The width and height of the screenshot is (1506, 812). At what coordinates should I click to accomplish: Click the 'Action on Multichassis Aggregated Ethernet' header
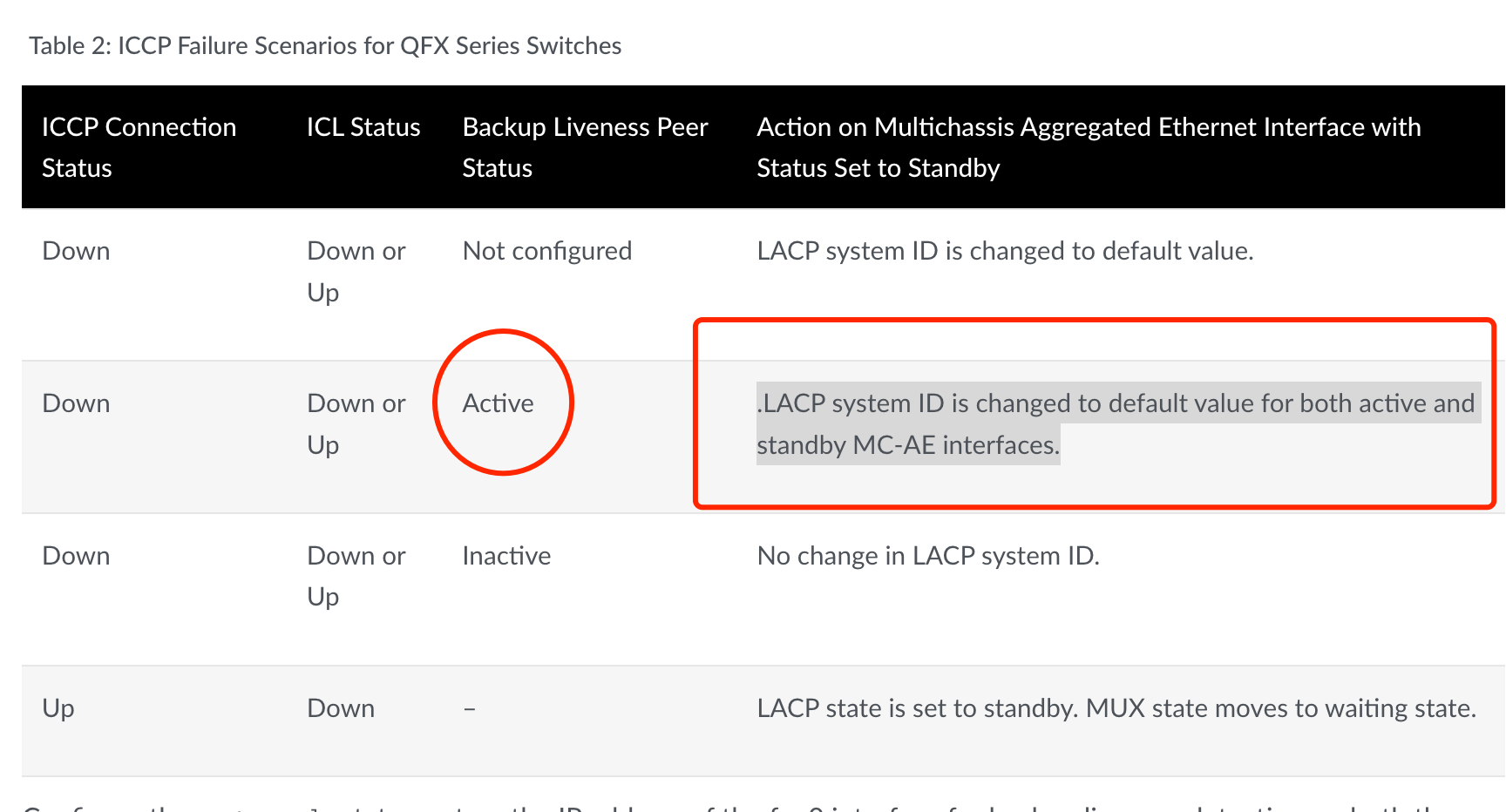click(1089, 147)
